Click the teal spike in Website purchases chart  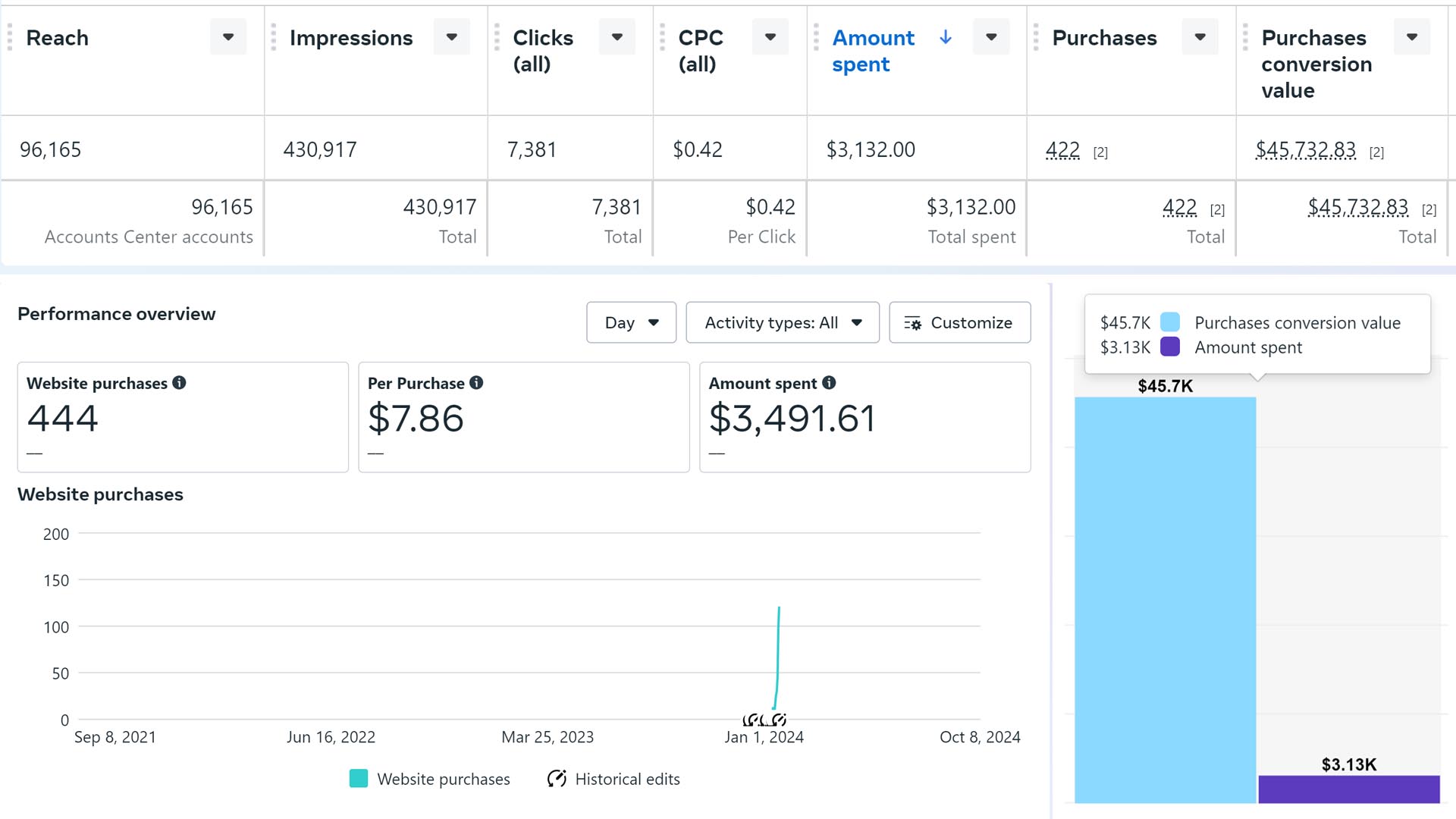(x=777, y=657)
